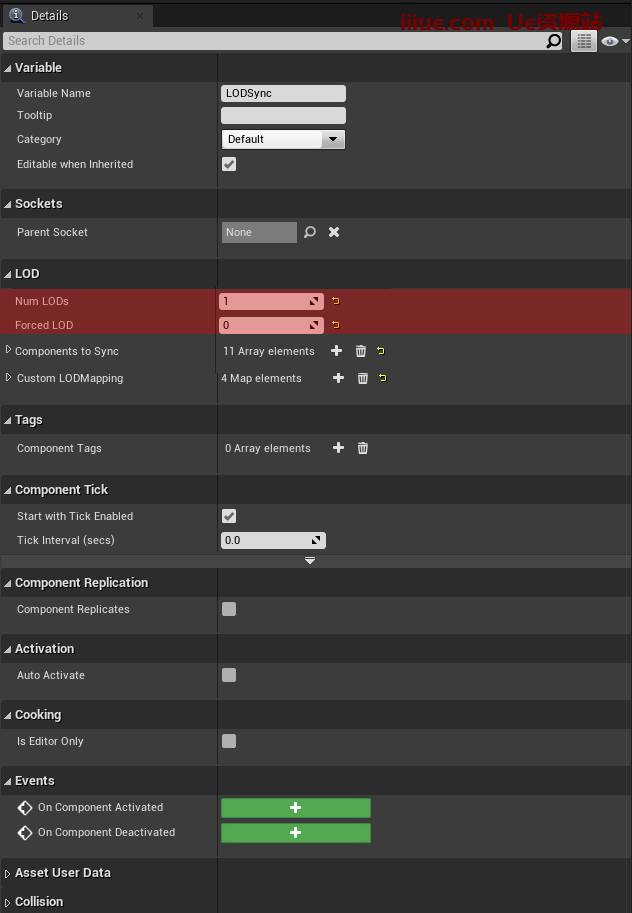Expand the Components to Sync array
Image resolution: width=632 pixels, height=913 pixels.
click(x=9, y=351)
